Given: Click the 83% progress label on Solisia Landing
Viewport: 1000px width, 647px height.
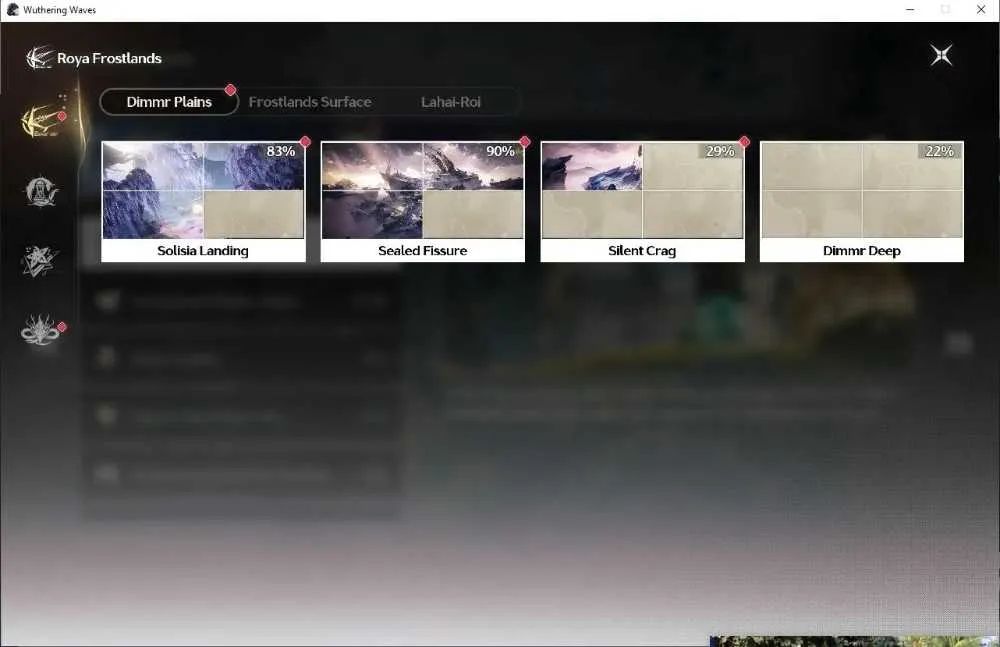Looking at the screenshot, I should 281,151.
